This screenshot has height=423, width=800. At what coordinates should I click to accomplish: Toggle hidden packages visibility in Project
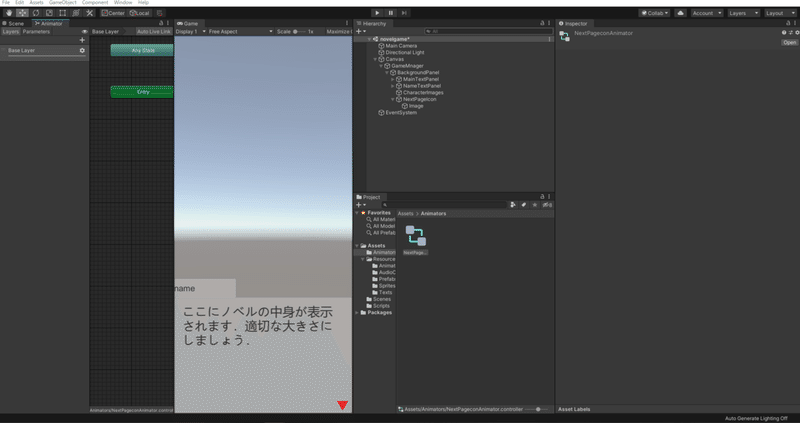pyautogui.click(x=547, y=205)
